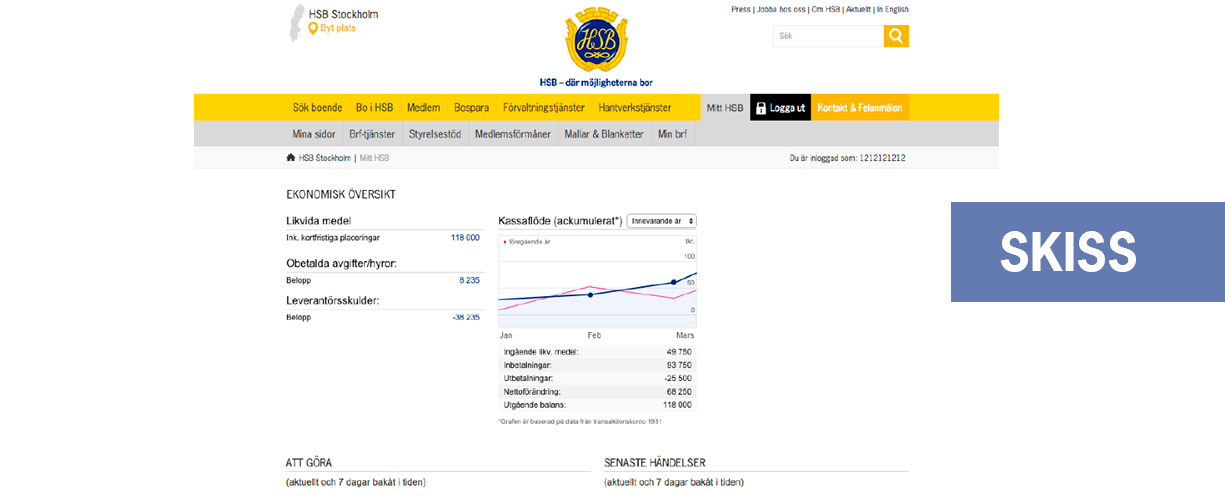The image size is (1225, 503).
Task: Open the Innevarande år period dropdown
Action: click(x=661, y=221)
